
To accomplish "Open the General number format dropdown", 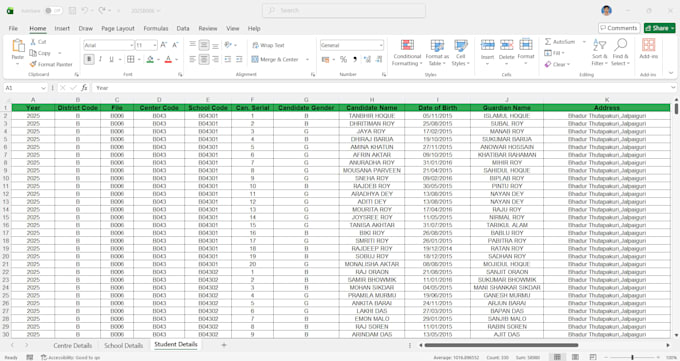I will (381, 45).
